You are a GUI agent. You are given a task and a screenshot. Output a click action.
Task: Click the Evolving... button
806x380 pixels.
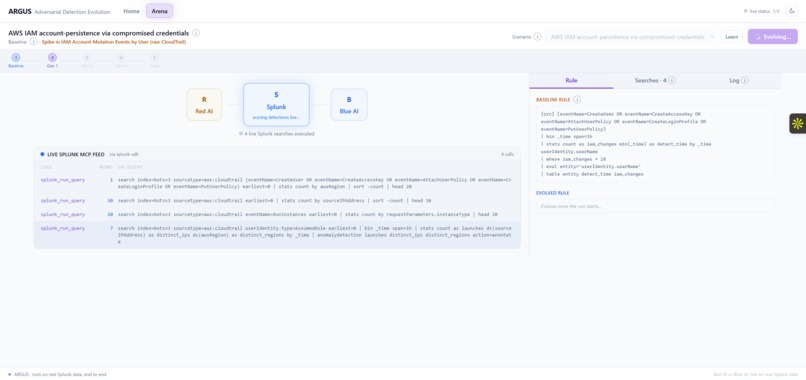tap(773, 37)
